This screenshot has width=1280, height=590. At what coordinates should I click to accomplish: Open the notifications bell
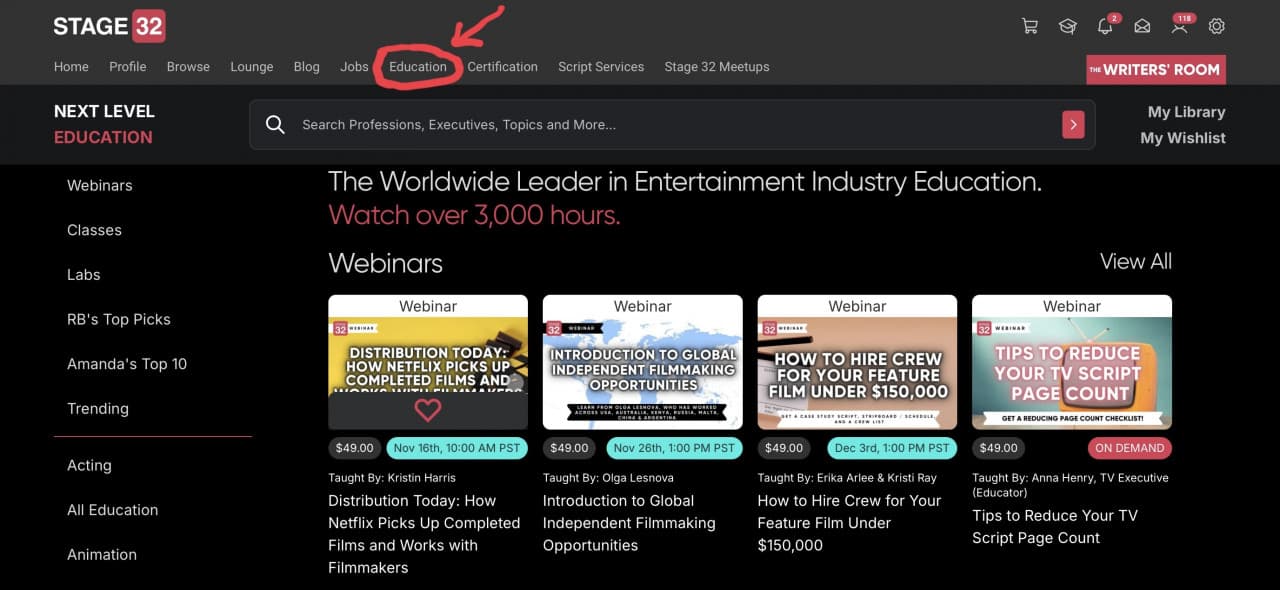(1105, 26)
